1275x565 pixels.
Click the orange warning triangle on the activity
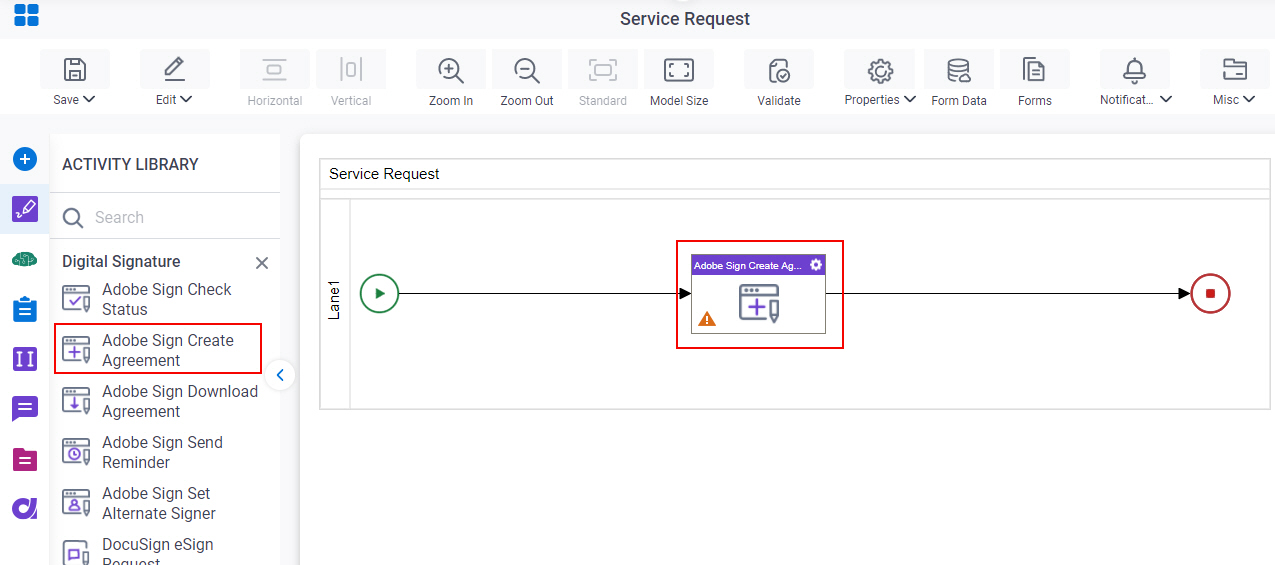707,319
